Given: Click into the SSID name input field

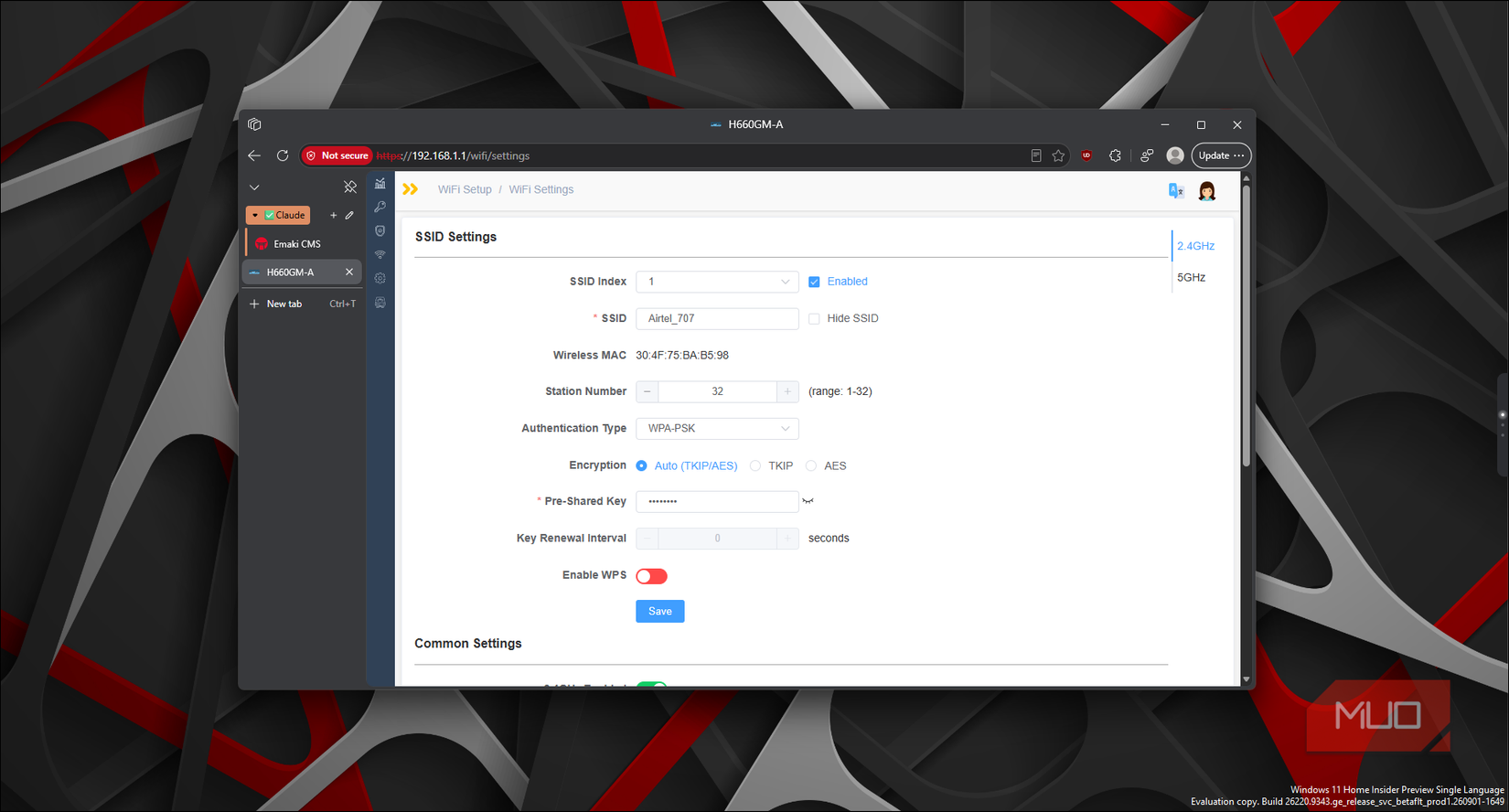Looking at the screenshot, I should click(x=717, y=318).
